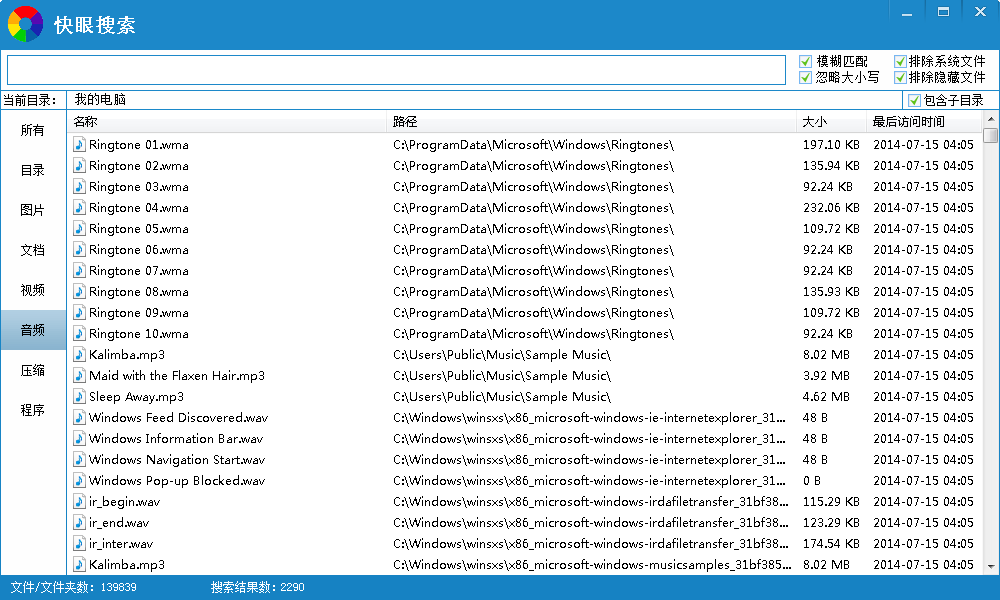Toggle the 包含子目录 checkbox
Image resolution: width=1000 pixels, height=600 pixels.
915,100
